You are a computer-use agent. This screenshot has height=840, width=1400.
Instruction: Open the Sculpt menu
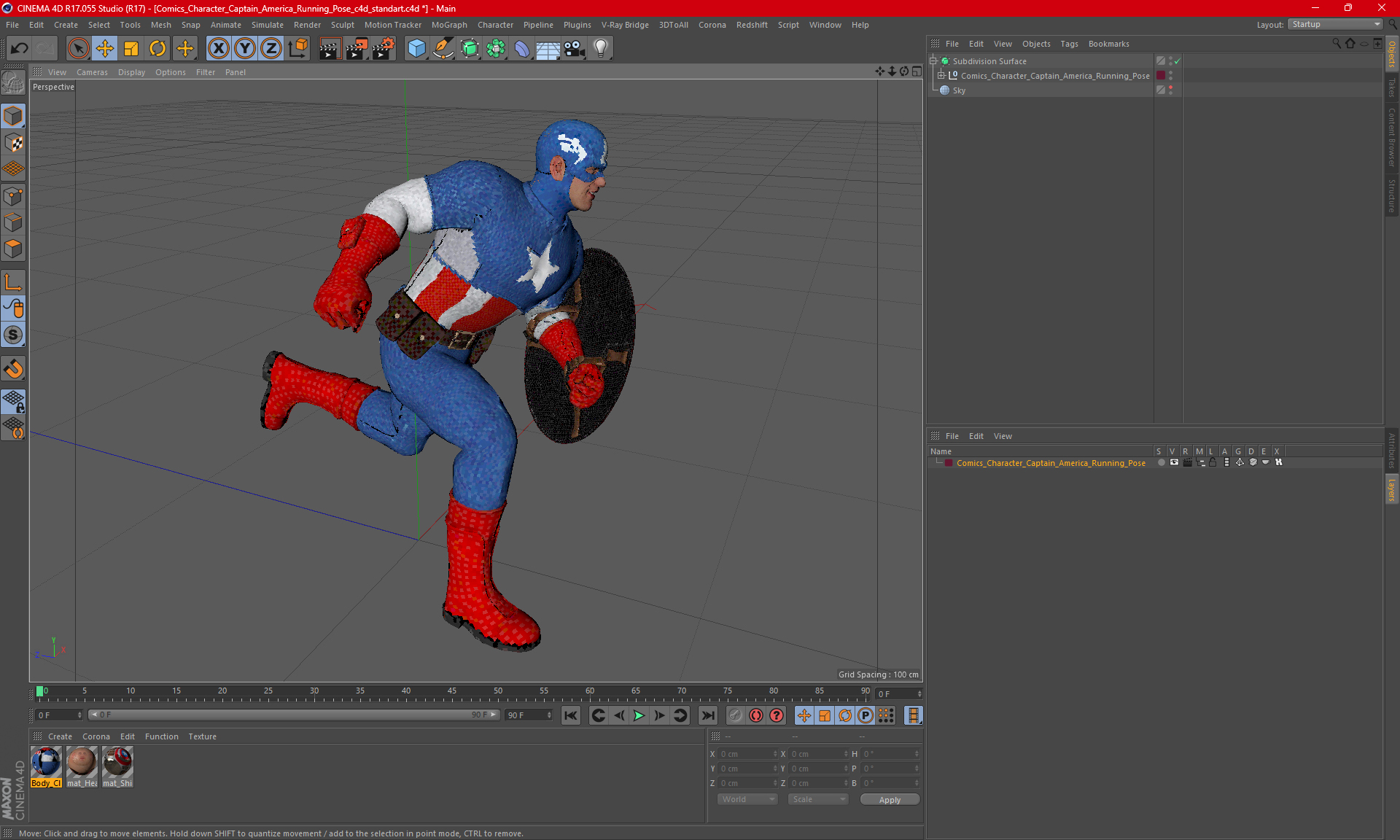click(x=342, y=25)
